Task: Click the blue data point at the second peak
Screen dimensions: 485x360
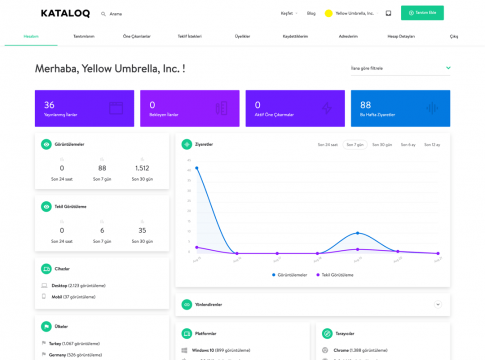Action: [x=358, y=233]
